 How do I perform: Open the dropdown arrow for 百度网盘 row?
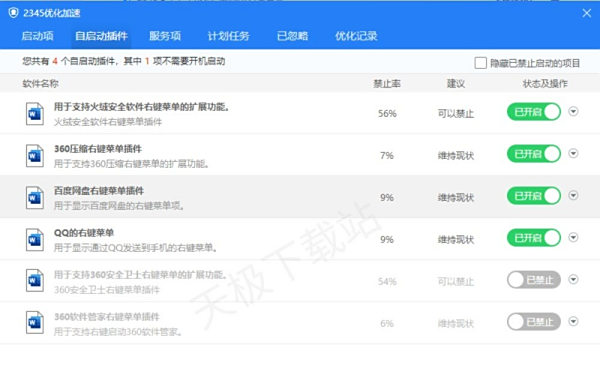click(573, 196)
